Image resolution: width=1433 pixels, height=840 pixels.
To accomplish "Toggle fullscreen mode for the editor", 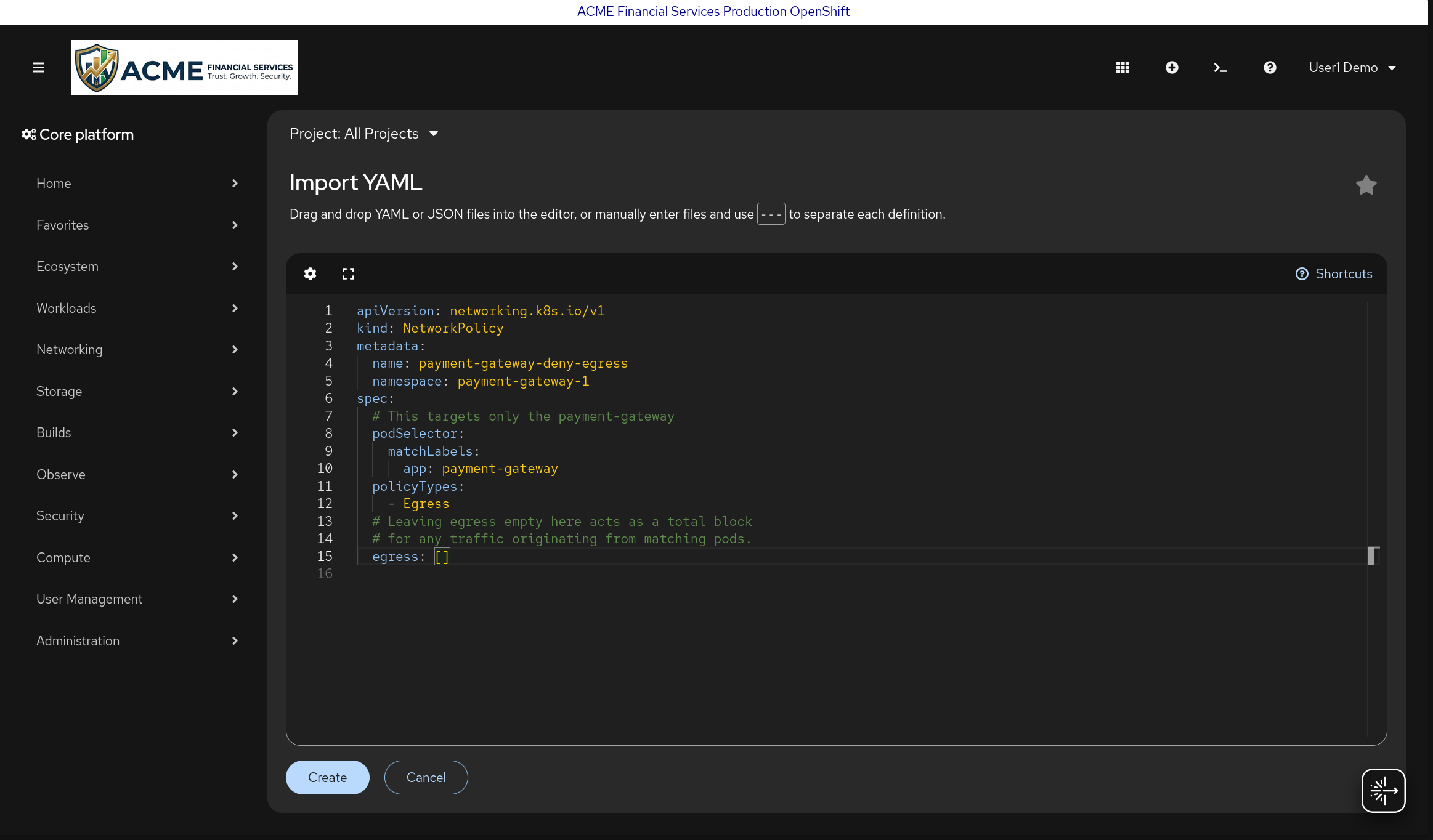I will point(348,273).
